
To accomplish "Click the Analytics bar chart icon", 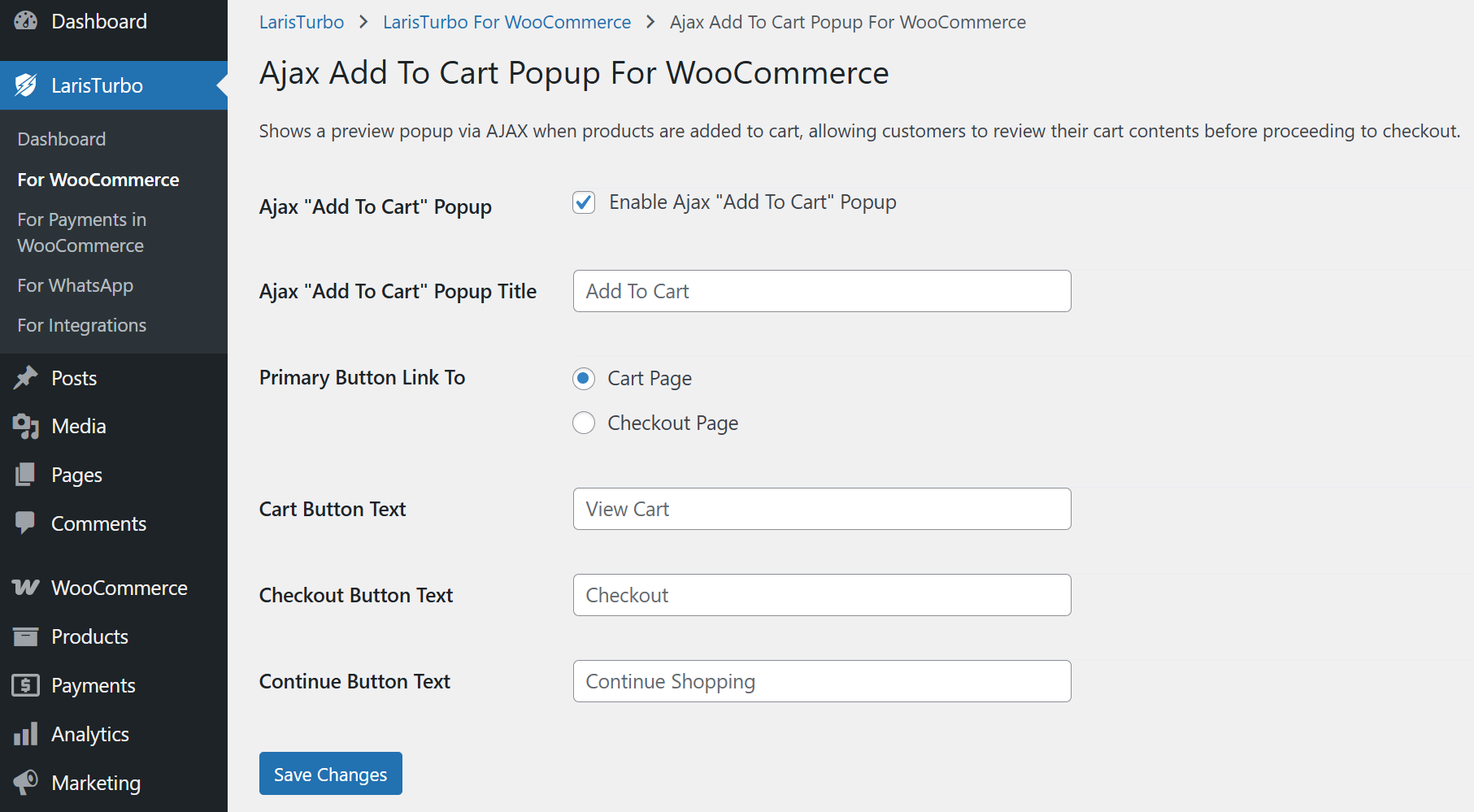I will 26,734.
